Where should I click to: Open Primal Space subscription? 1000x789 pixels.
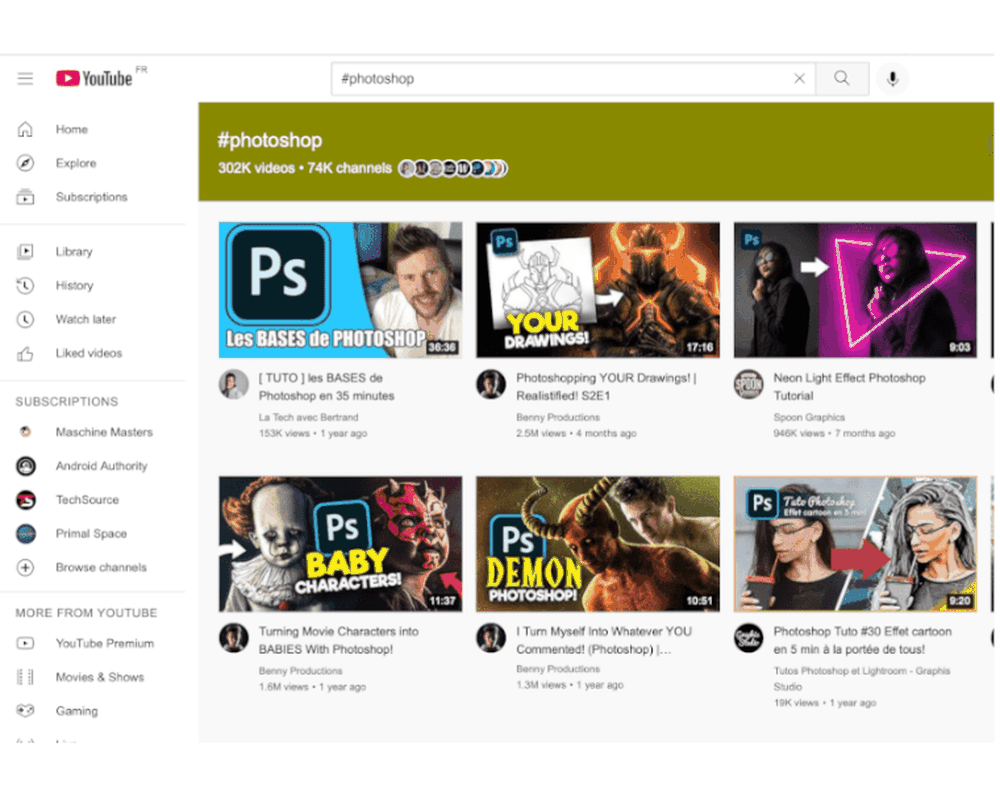[93, 534]
